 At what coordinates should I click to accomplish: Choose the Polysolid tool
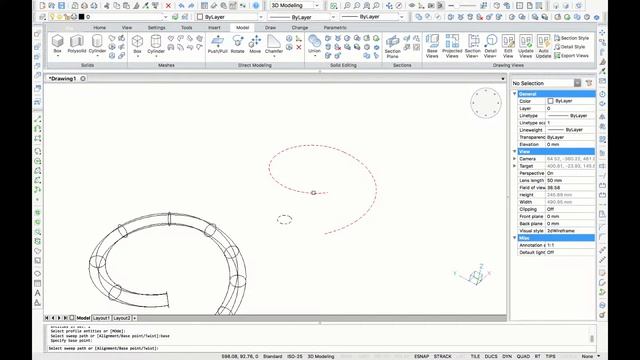[x=77, y=44]
